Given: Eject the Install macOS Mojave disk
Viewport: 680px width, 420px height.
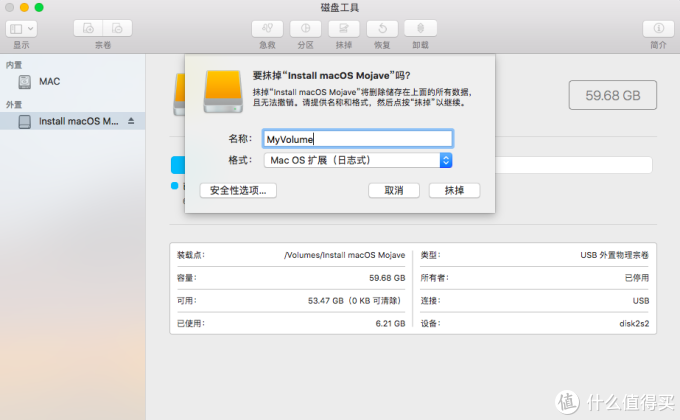Looking at the screenshot, I should tap(131, 121).
